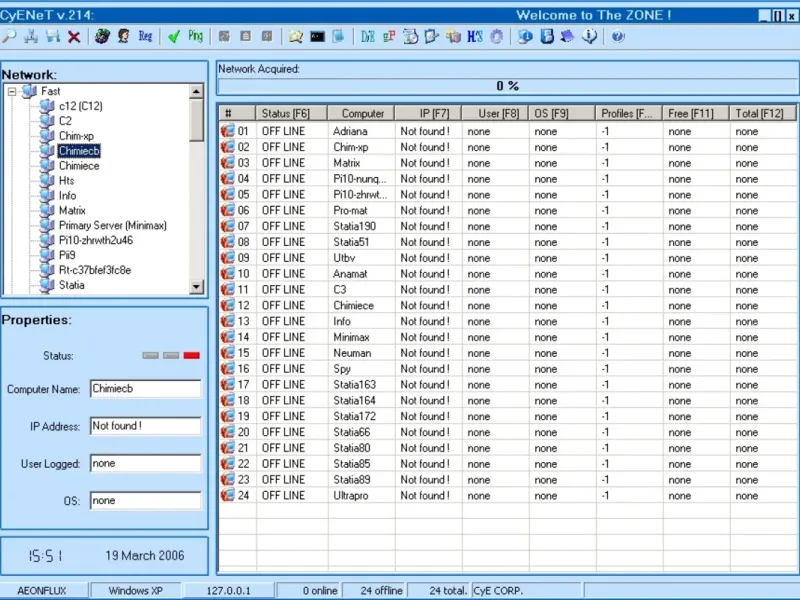Select row 12 Chimiece in computer list
The height and width of the screenshot is (600, 800).
pos(353,306)
